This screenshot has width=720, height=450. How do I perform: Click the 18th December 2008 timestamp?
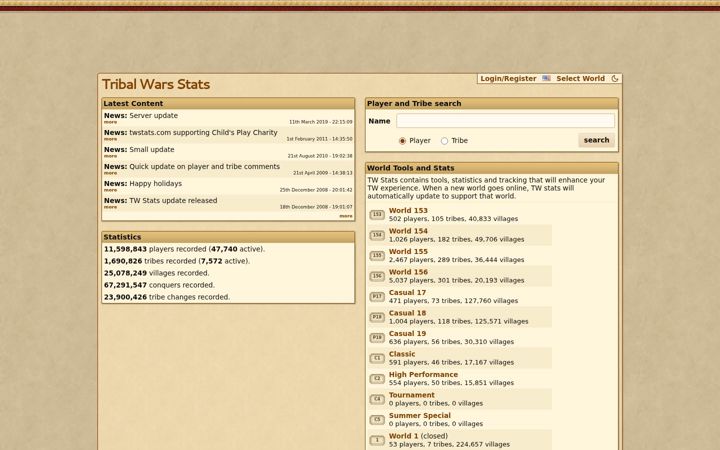pos(316,207)
